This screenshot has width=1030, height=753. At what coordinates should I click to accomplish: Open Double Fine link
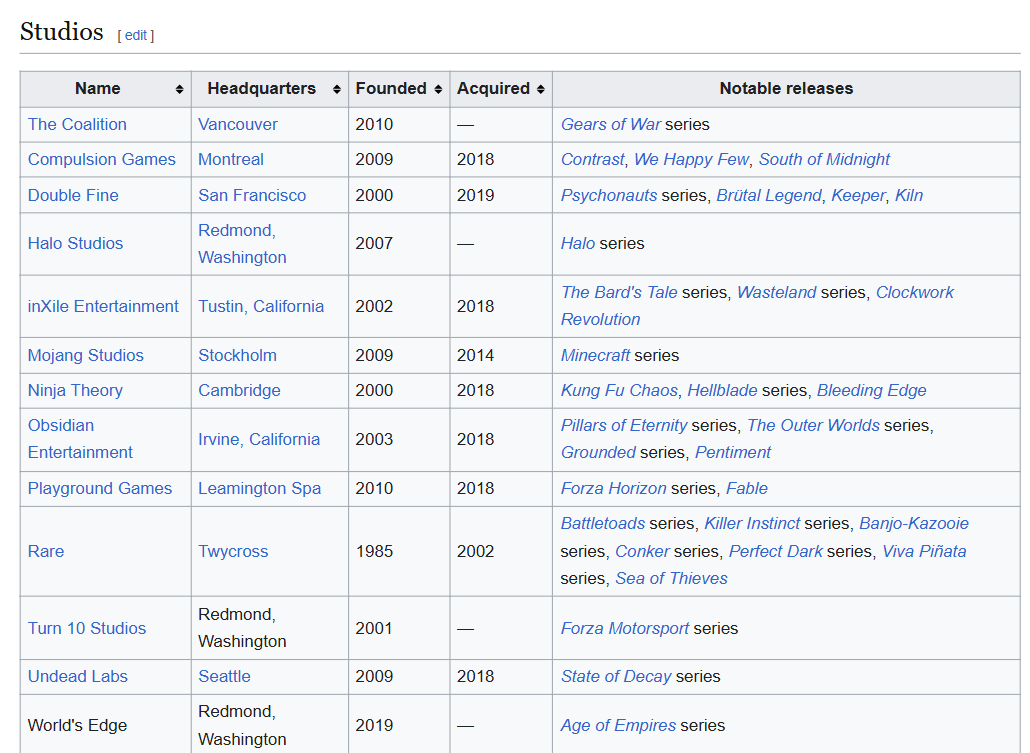(73, 195)
